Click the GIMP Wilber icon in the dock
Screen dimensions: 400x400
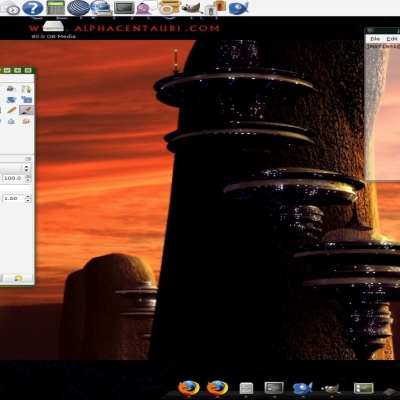(x=331, y=389)
